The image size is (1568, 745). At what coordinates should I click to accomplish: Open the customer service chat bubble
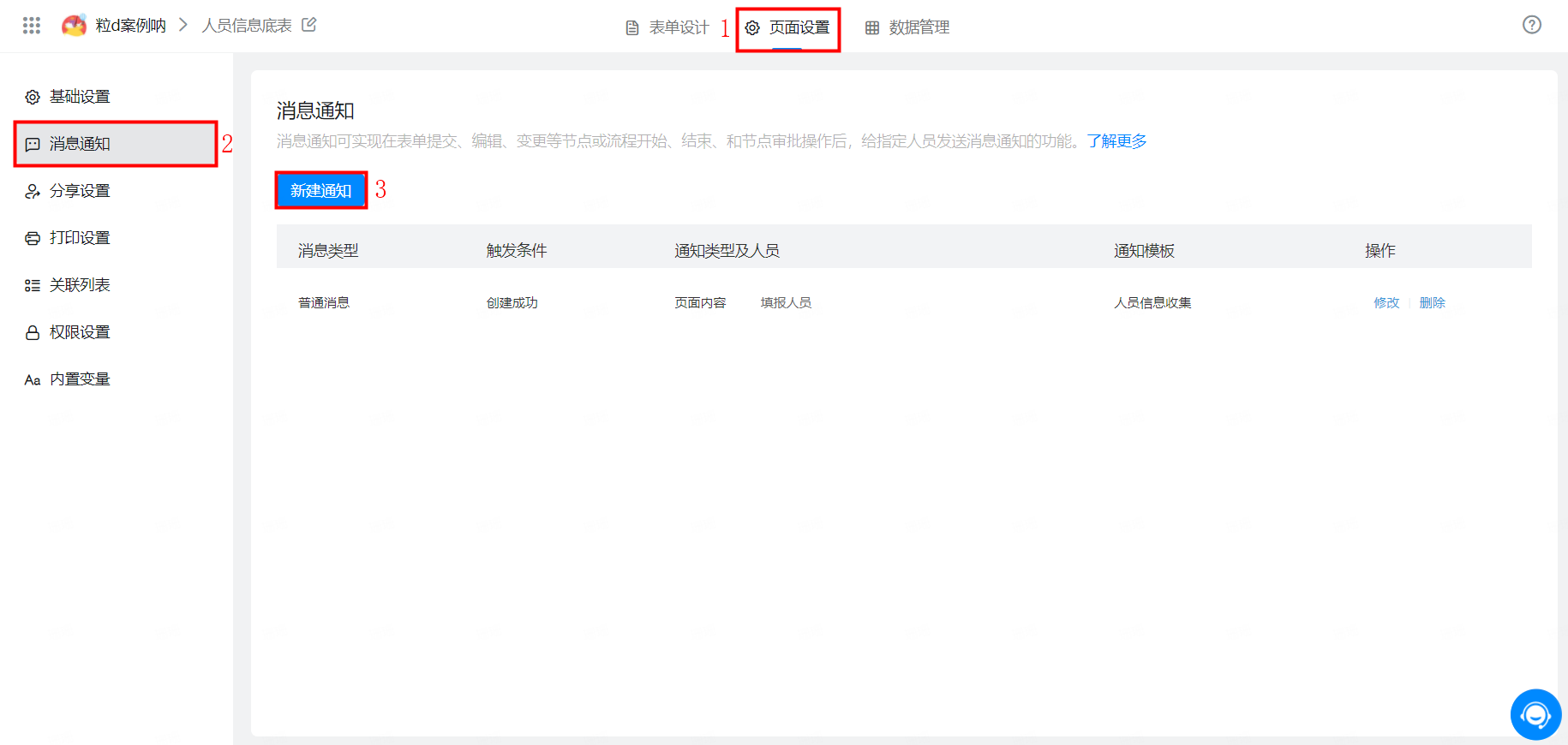(1535, 714)
